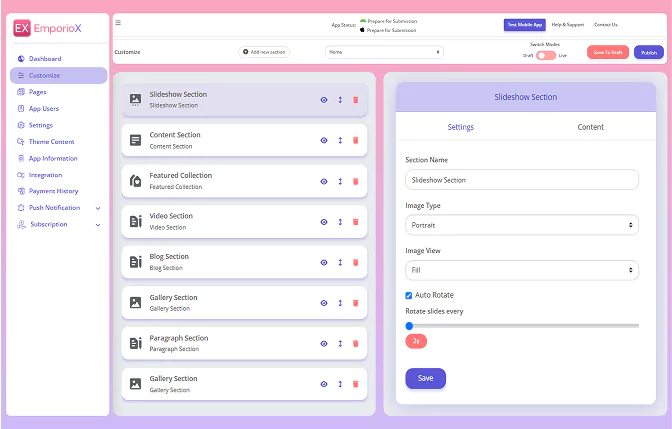
Task: Open the Image View dropdown
Action: pyautogui.click(x=521, y=269)
